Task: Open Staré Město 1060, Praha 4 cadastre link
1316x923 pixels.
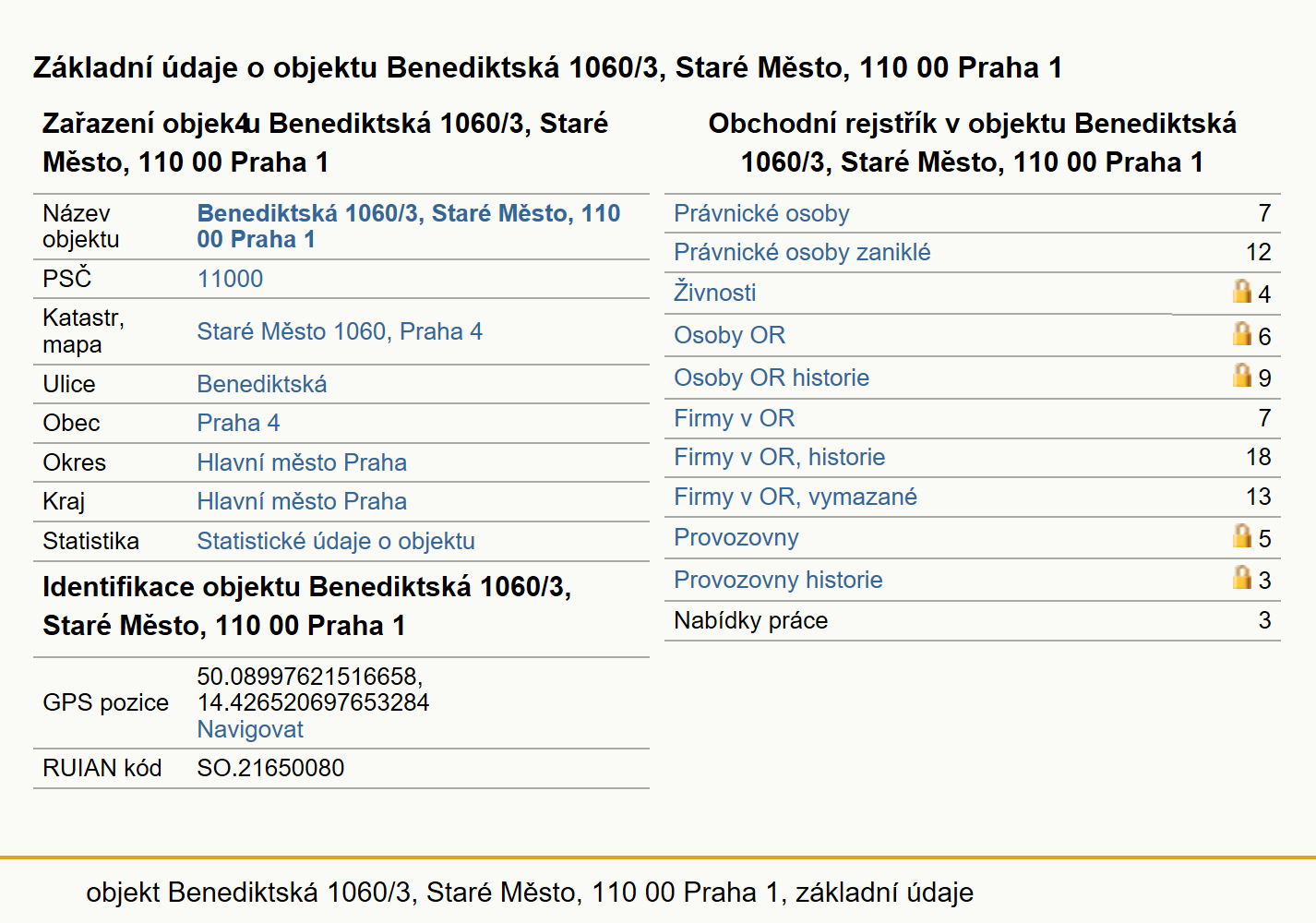Action: [x=340, y=331]
